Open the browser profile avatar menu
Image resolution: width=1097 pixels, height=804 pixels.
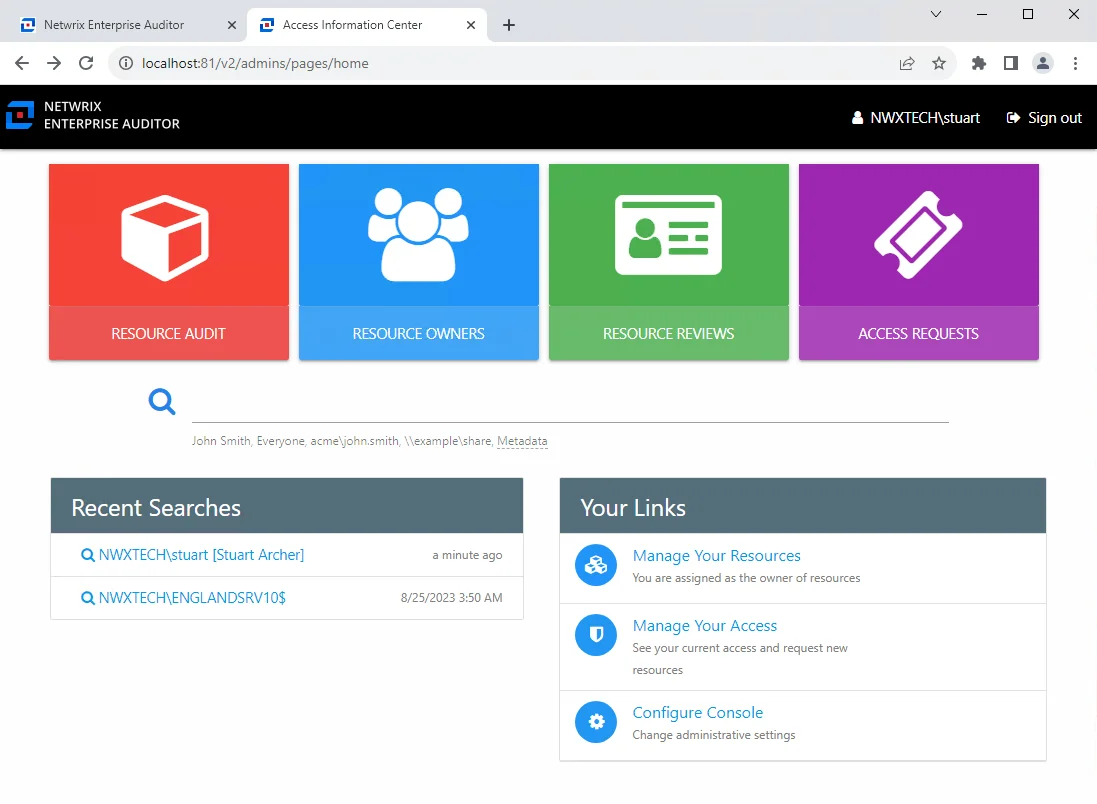[x=1043, y=62]
